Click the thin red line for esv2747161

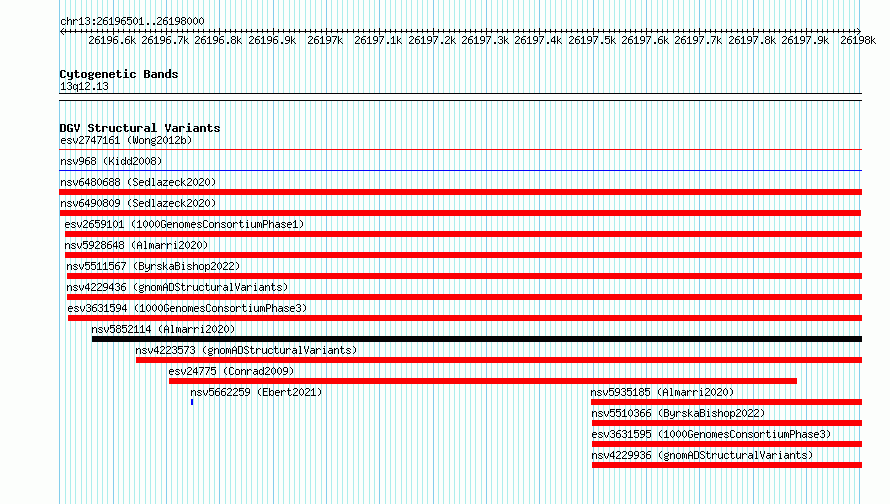[x=460, y=150]
